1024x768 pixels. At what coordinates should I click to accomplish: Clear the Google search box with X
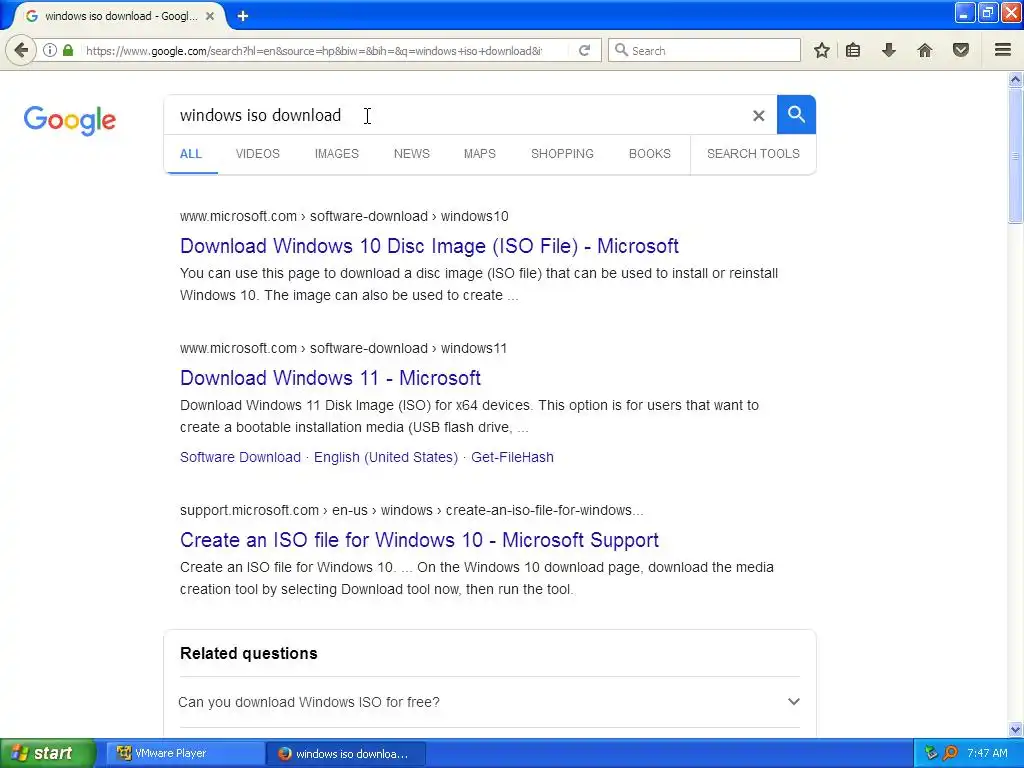(758, 116)
